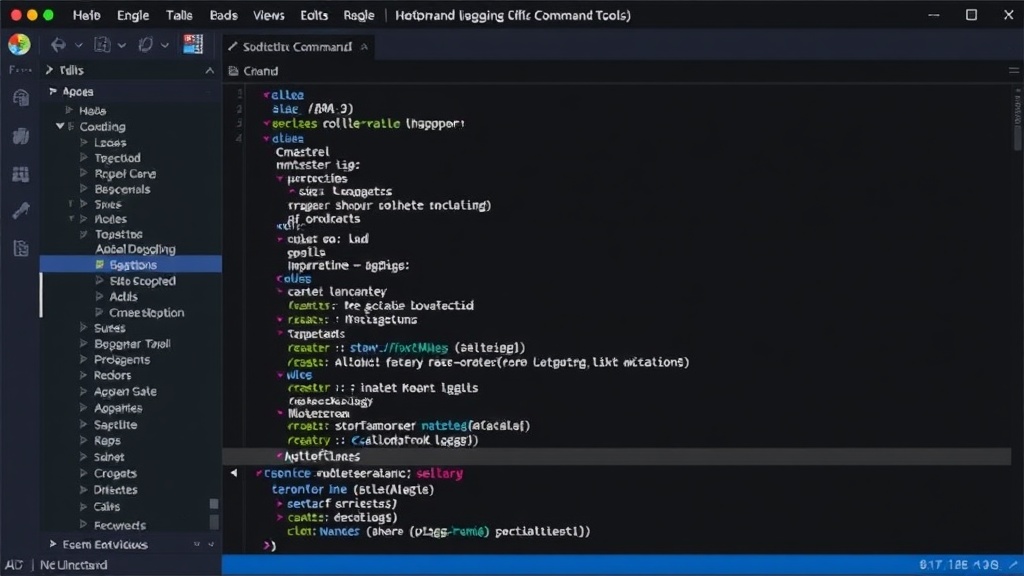Viewport: 1024px width, 576px height.
Task: Select the Fecwreds tree item
Action: (x=120, y=525)
